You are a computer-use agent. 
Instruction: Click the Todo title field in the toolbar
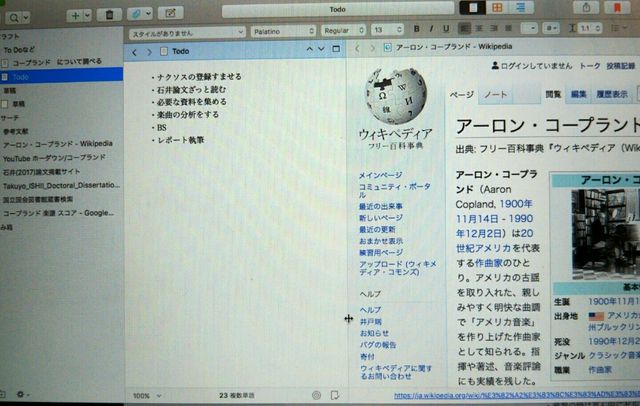[x=338, y=9]
